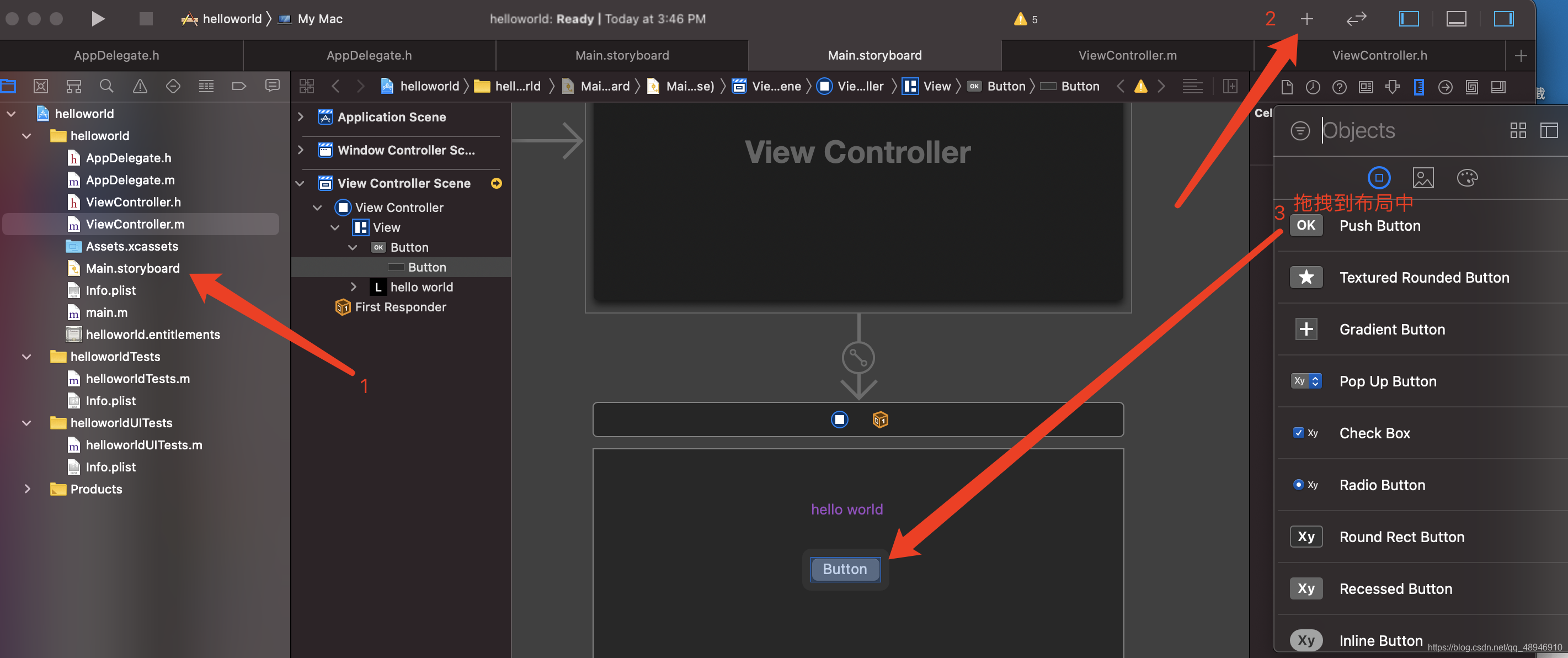Expand the hello world label in outline
Image resolution: width=1568 pixels, height=658 pixels.
(x=354, y=286)
